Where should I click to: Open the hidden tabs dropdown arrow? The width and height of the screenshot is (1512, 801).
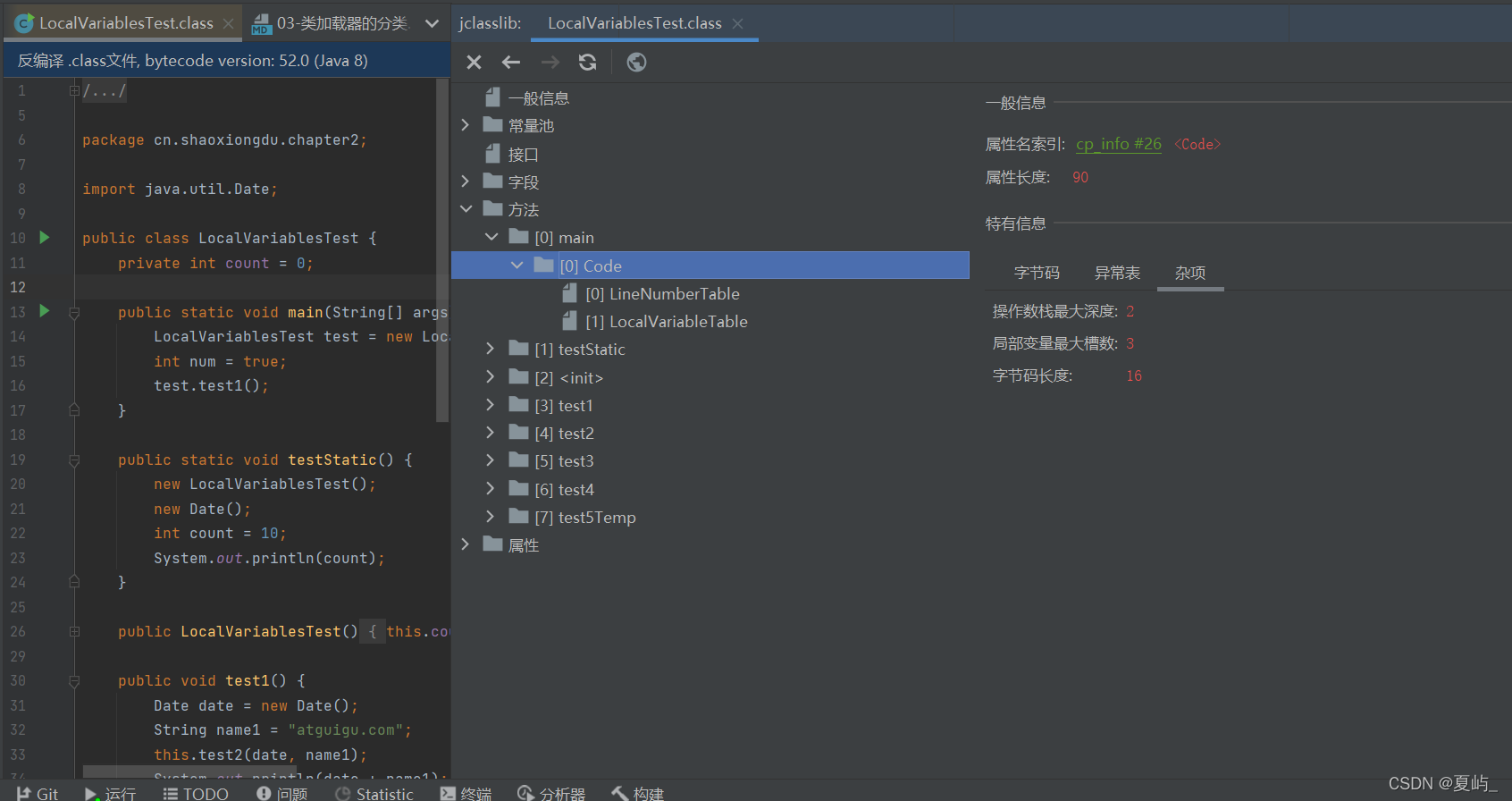click(x=433, y=23)
